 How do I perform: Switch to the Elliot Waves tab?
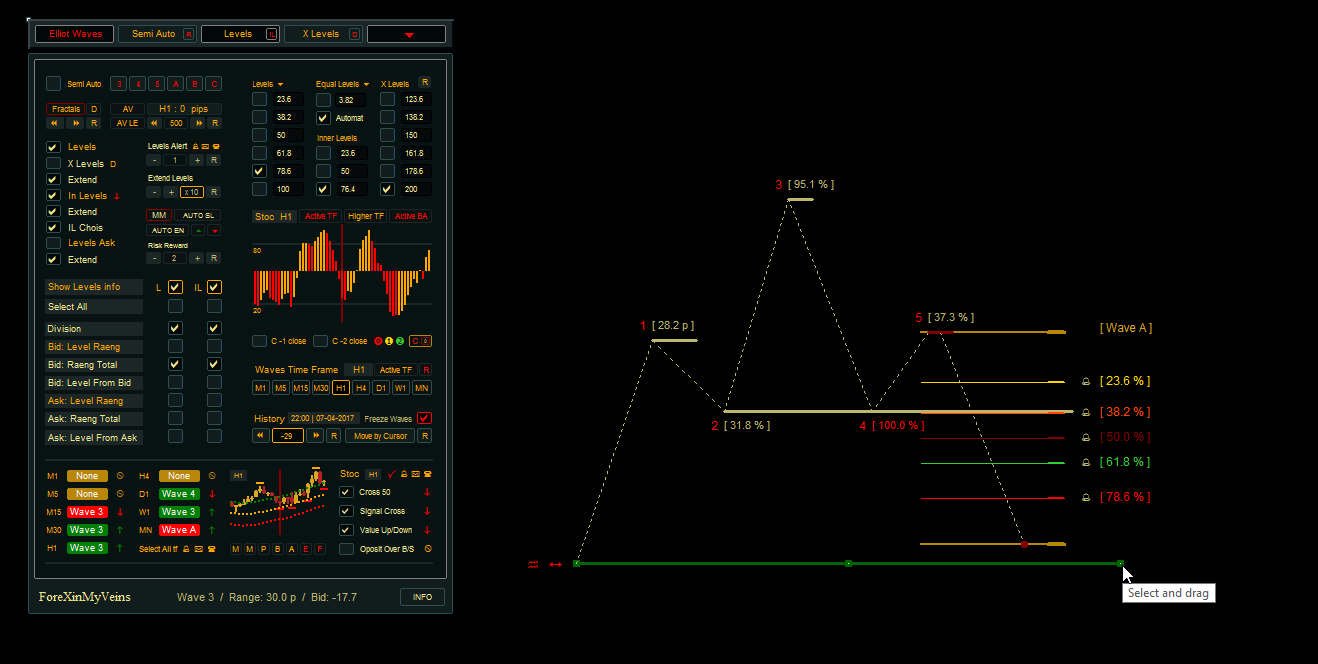75,34
